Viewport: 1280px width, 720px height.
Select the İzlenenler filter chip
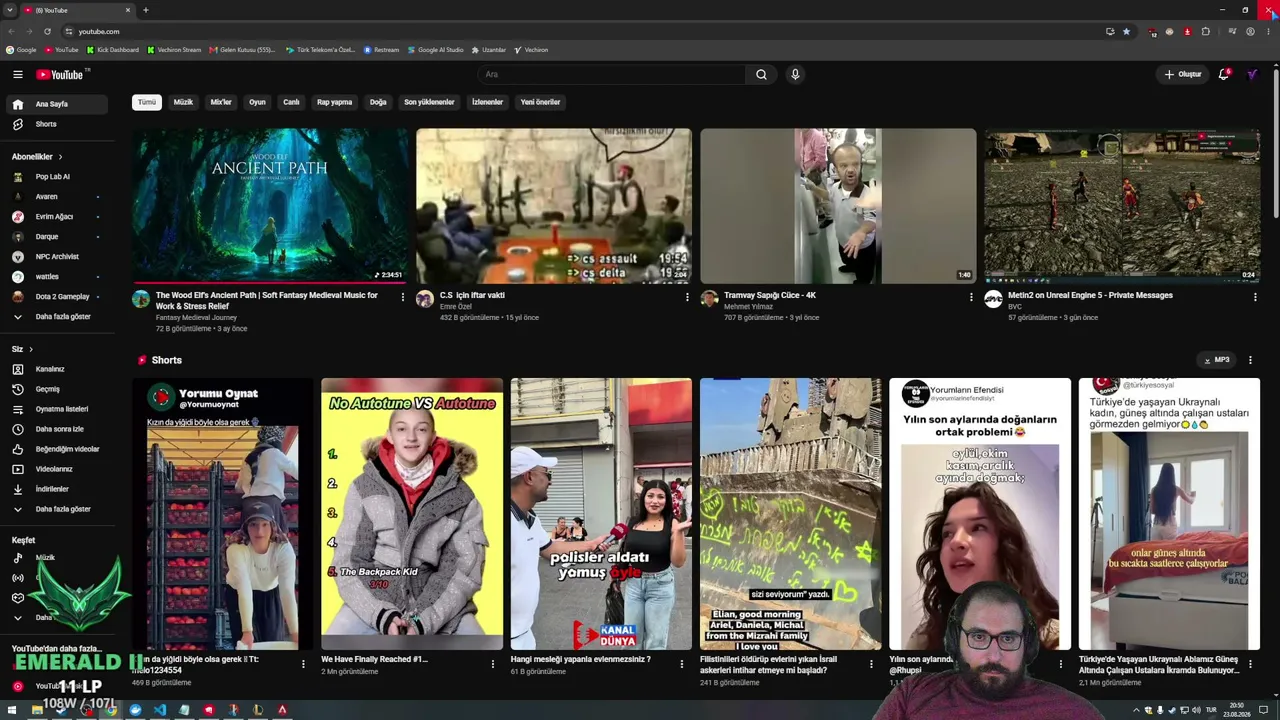pos(487,102)
